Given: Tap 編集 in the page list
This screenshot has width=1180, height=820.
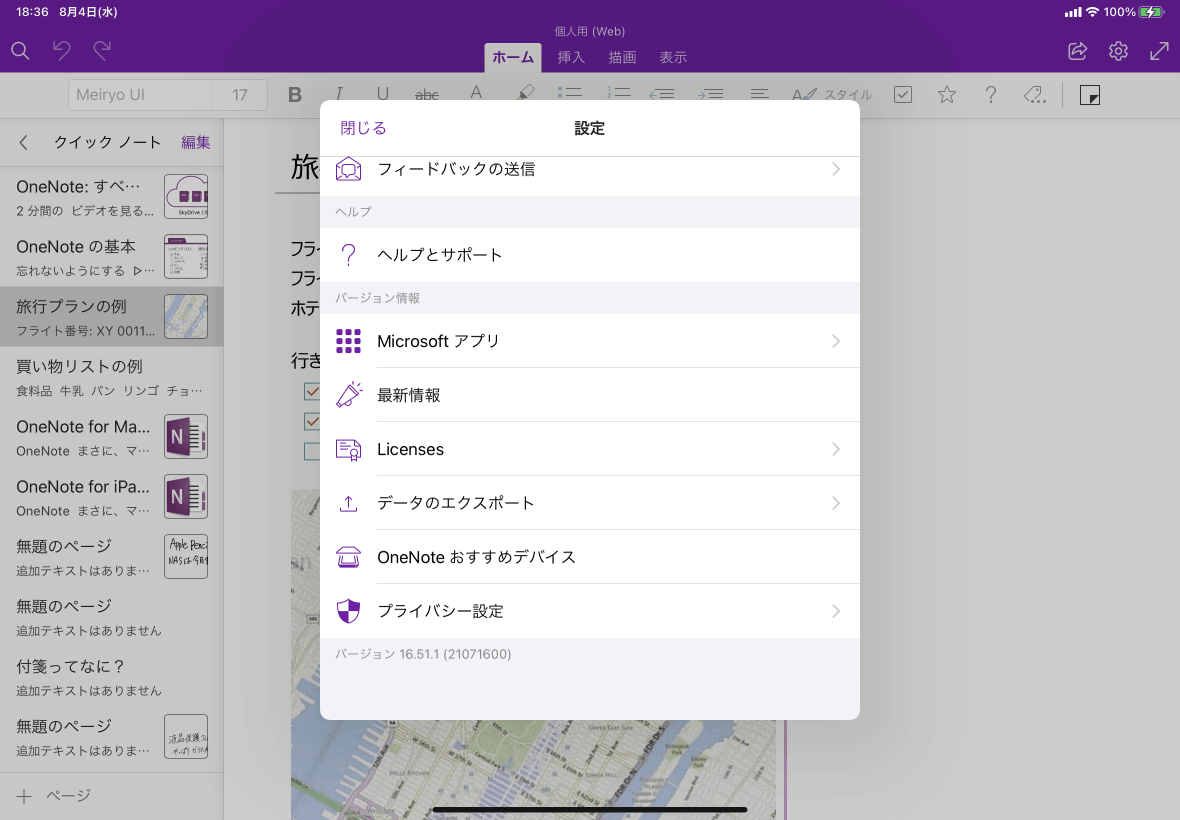Looking at the screenshot, I should (196, 142).
